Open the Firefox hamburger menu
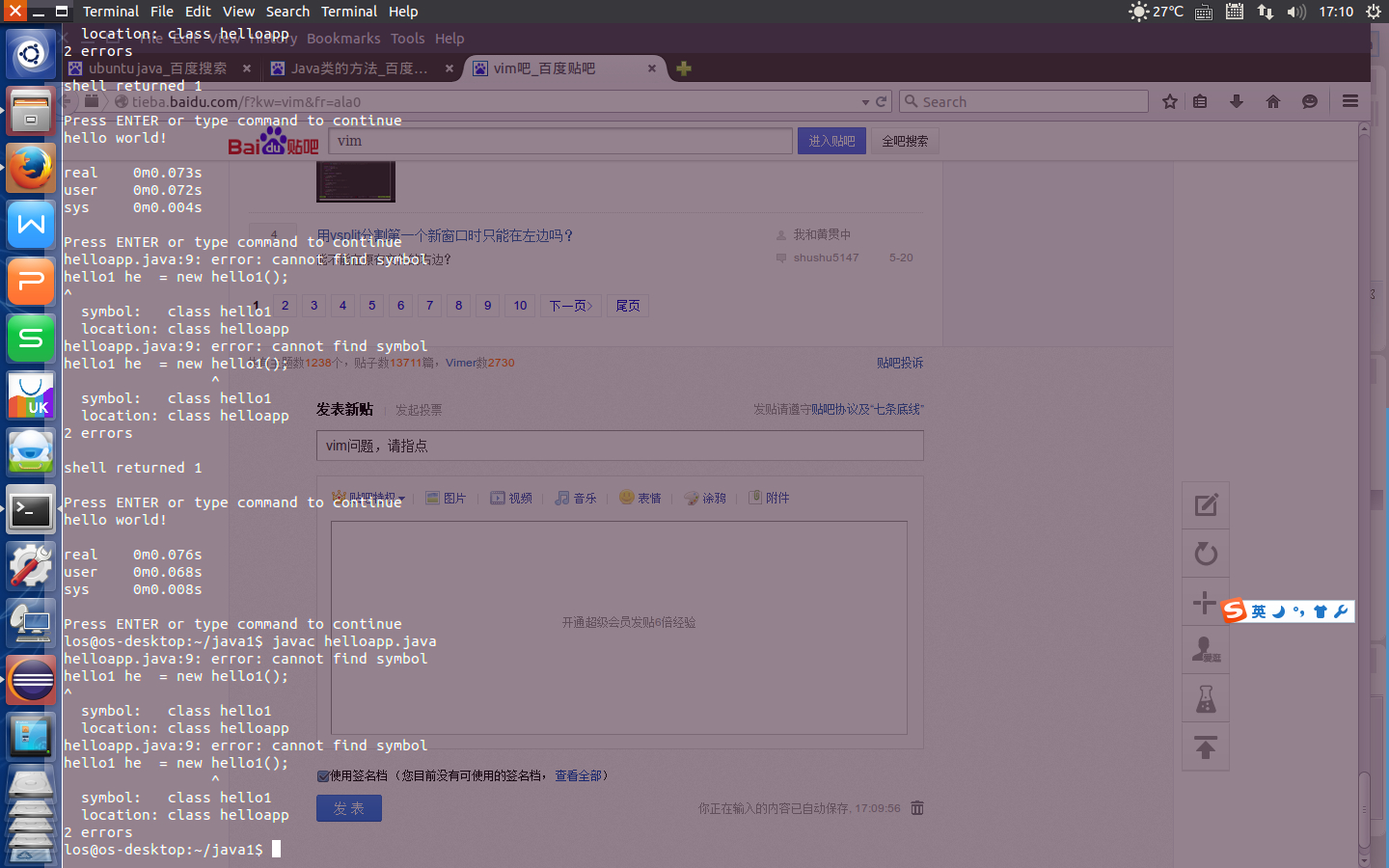Viewport: 1389px width, 868px height. pyautogui.click(x=1350, y=101)
